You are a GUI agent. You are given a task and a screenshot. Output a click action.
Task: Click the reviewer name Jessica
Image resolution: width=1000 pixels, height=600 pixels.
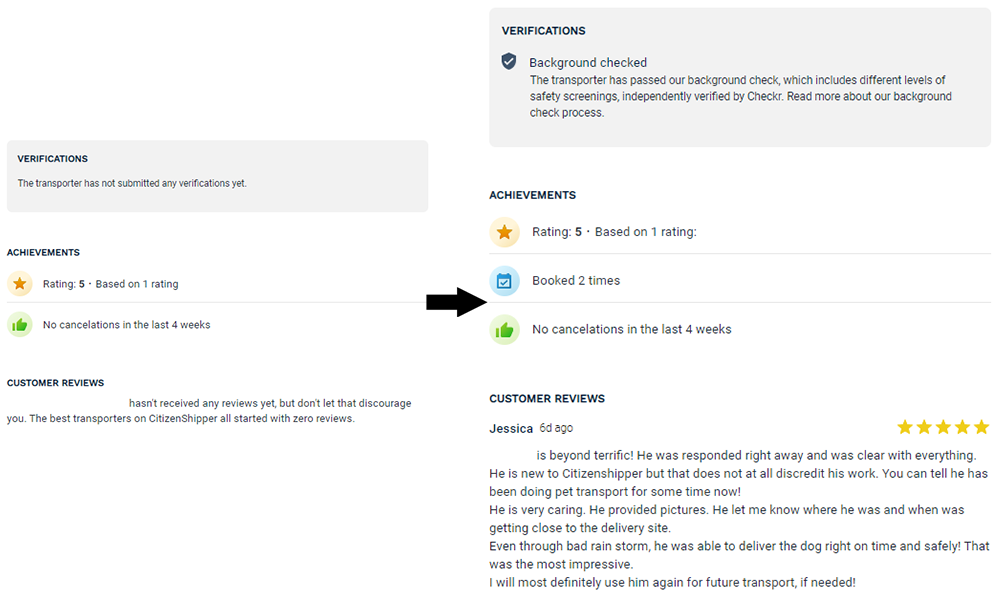[511, 428]
